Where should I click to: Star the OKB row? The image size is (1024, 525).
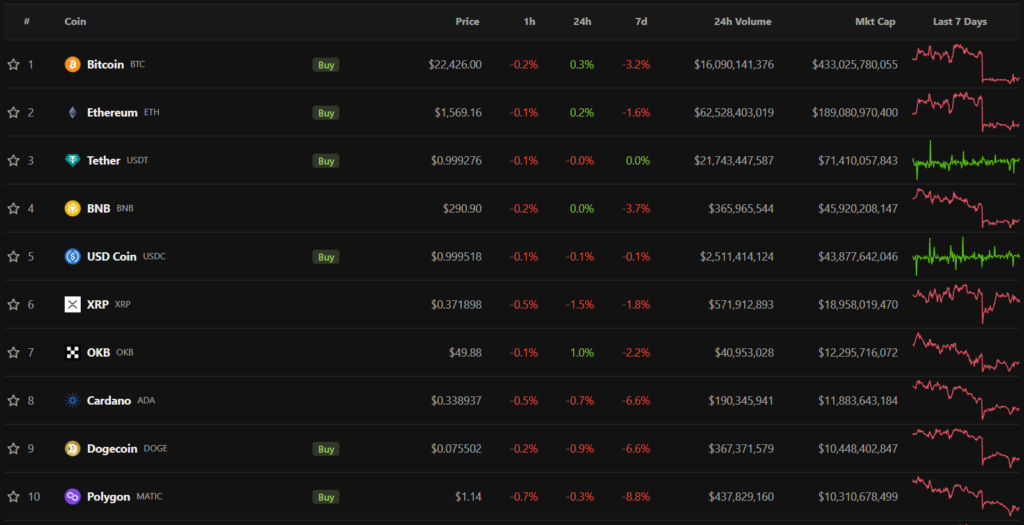click(13, 353)
